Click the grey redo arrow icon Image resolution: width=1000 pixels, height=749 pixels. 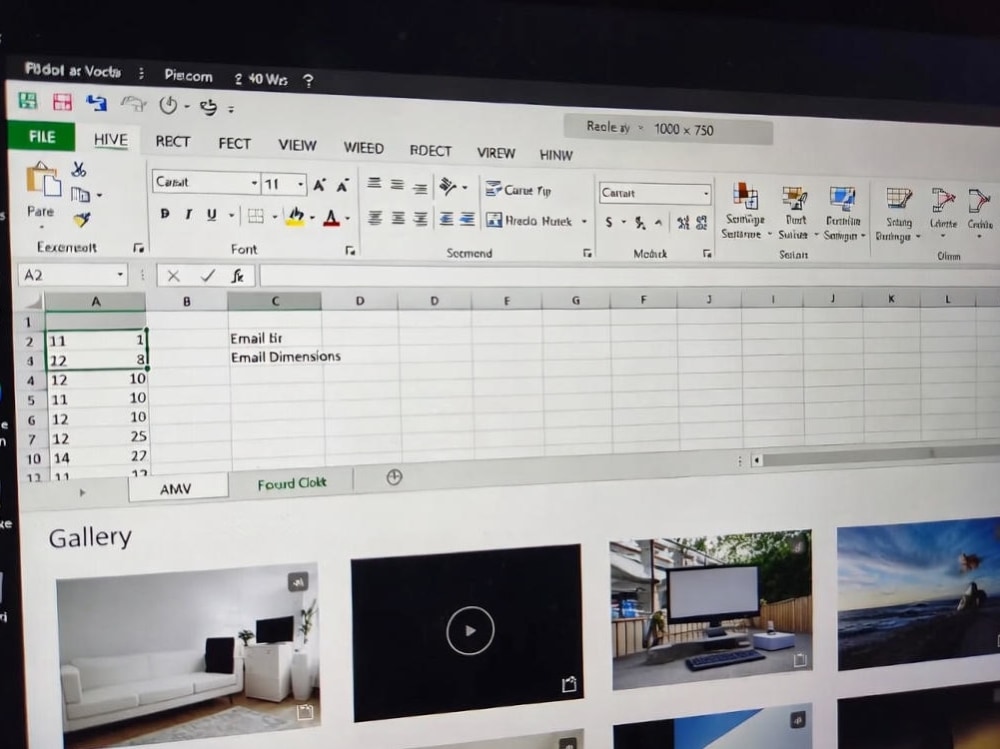[133, 104]
